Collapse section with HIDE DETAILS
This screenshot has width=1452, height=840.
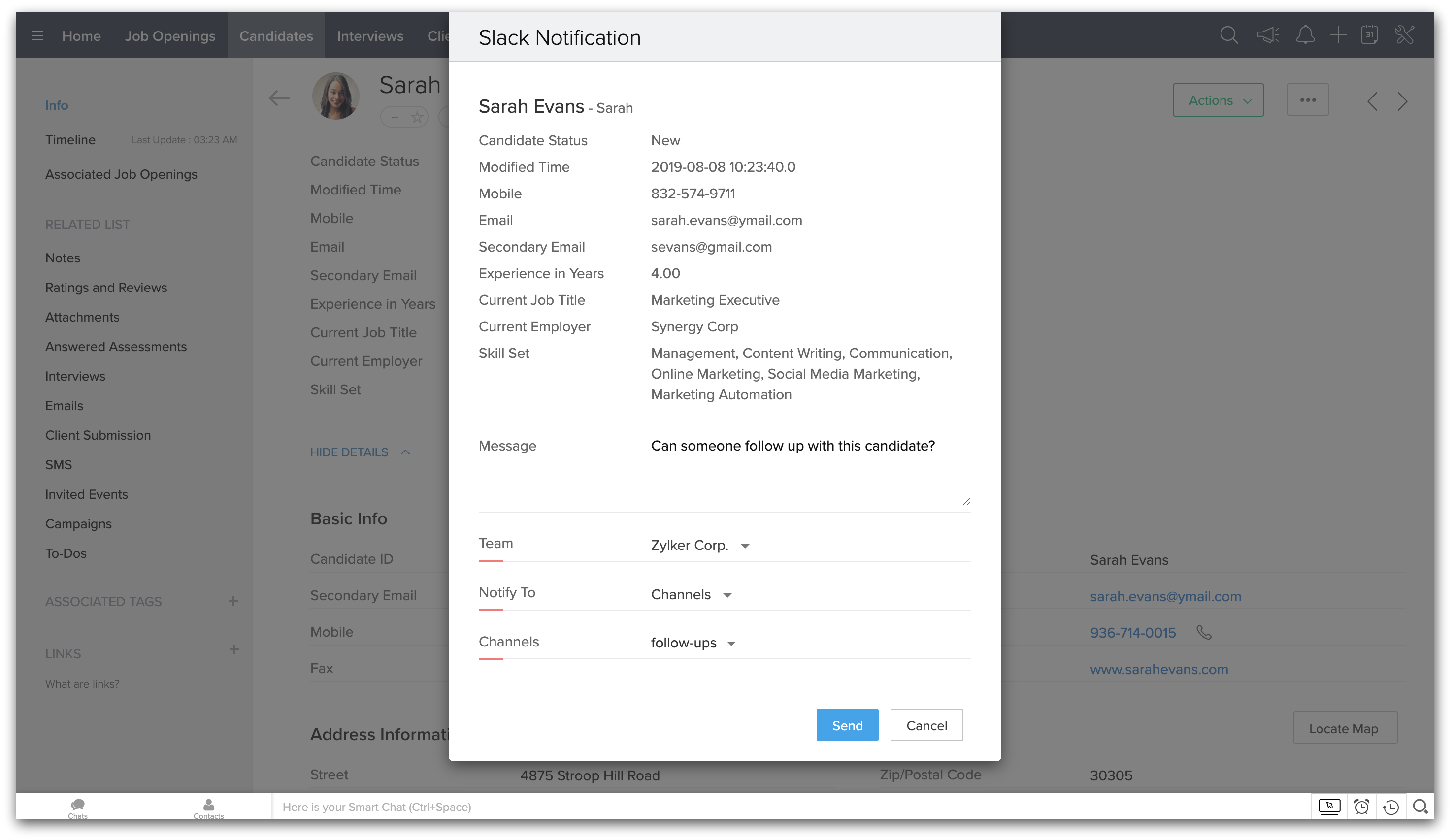(x=360, y=452)
